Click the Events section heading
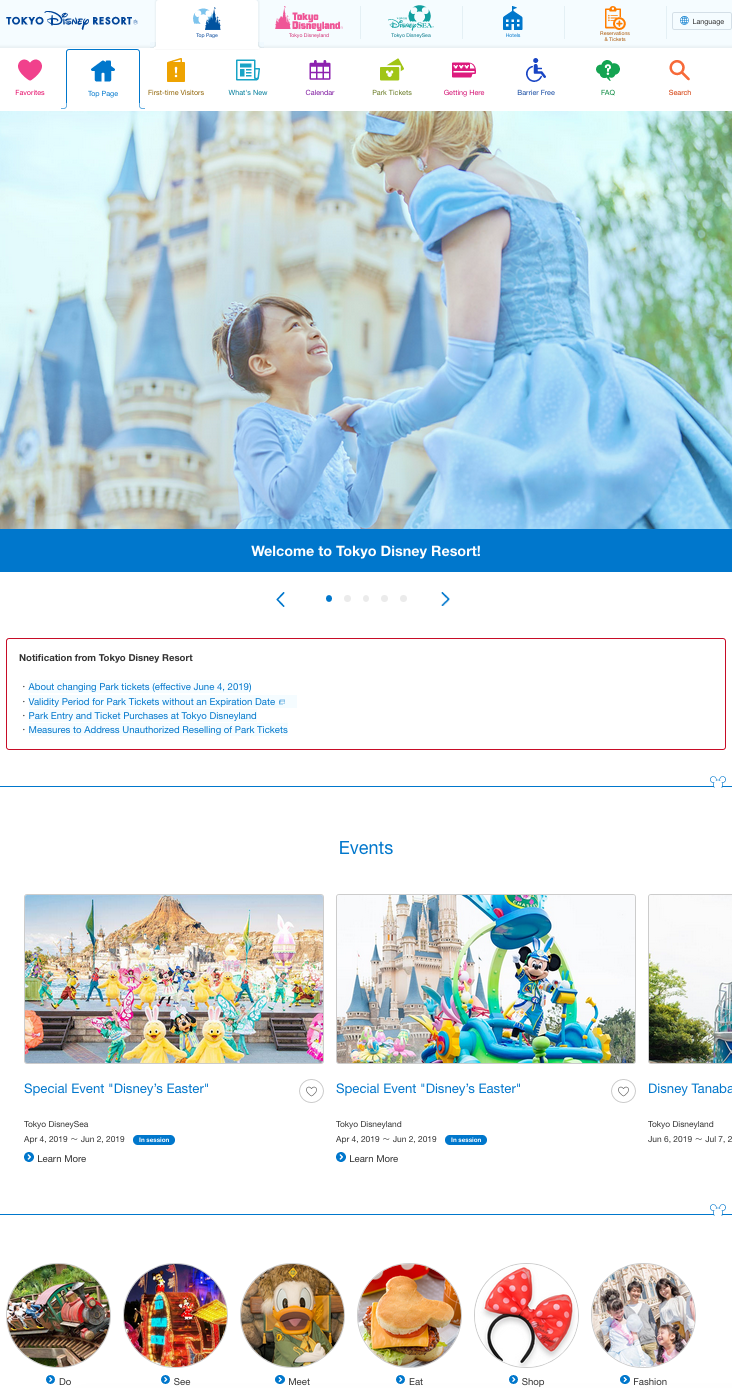 366,848
